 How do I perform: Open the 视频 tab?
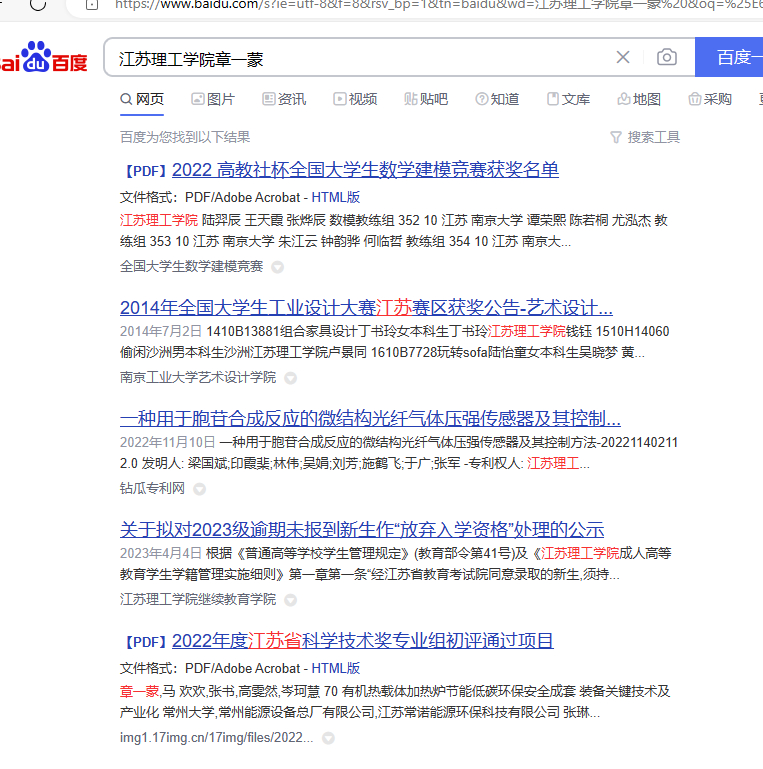355,100
